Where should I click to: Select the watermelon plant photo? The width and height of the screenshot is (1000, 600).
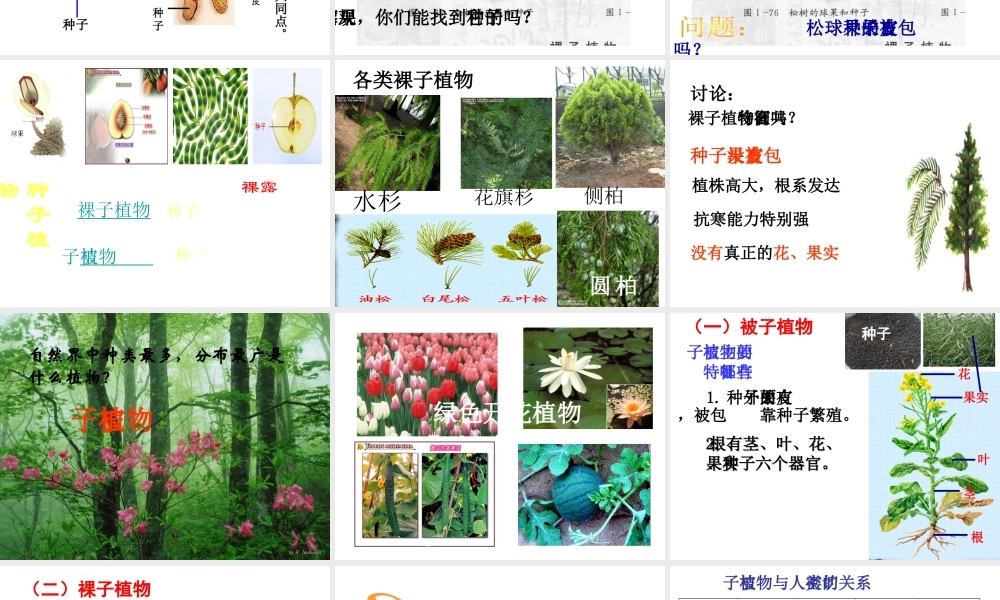(x=584, y=495)
